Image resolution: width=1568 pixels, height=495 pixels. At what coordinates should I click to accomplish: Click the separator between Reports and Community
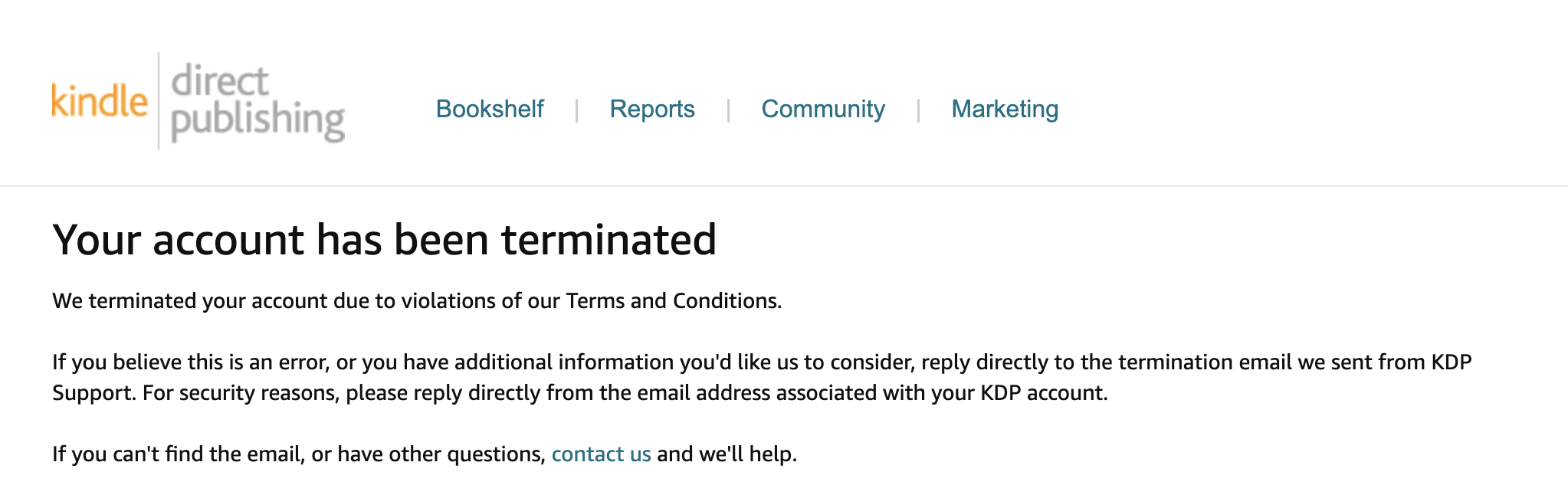[728, 110]
